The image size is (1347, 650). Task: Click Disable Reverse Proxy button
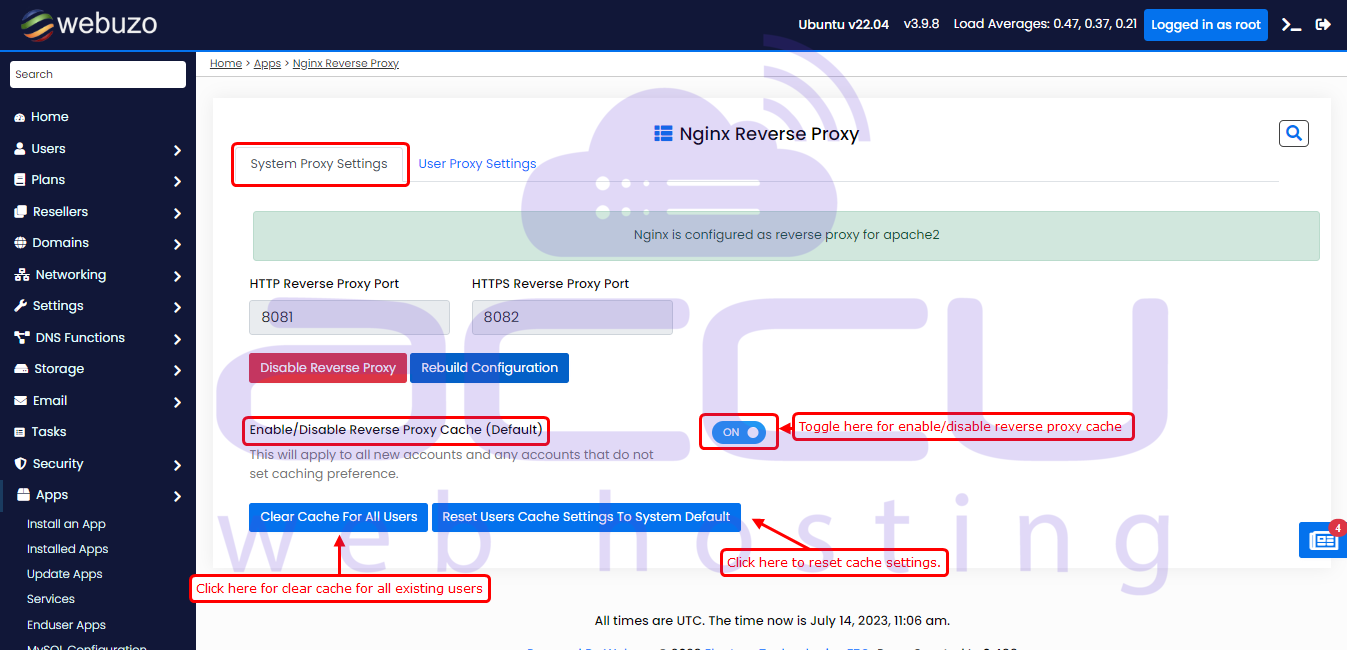tap(328, 368)
